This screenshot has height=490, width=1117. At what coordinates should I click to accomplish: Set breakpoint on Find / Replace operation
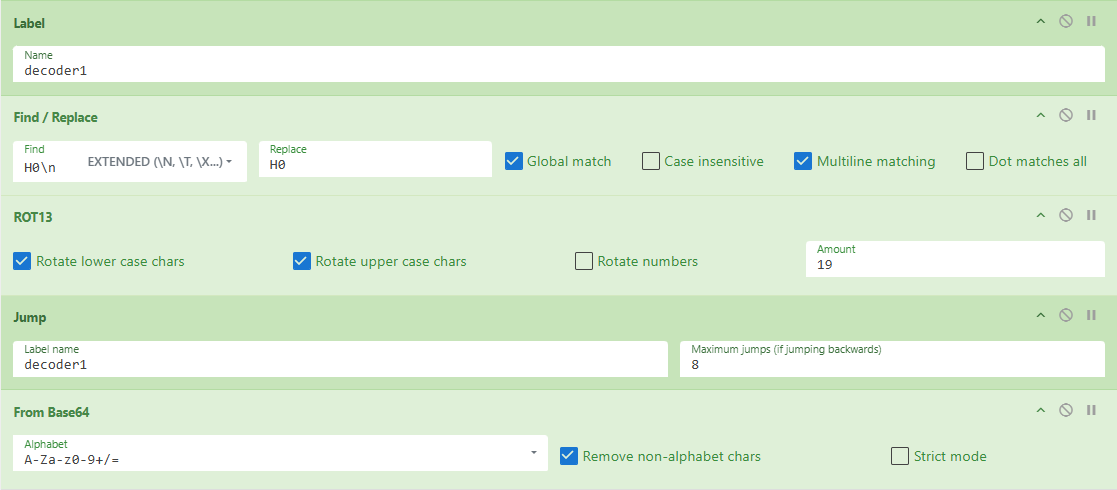tap(1091, 116)
